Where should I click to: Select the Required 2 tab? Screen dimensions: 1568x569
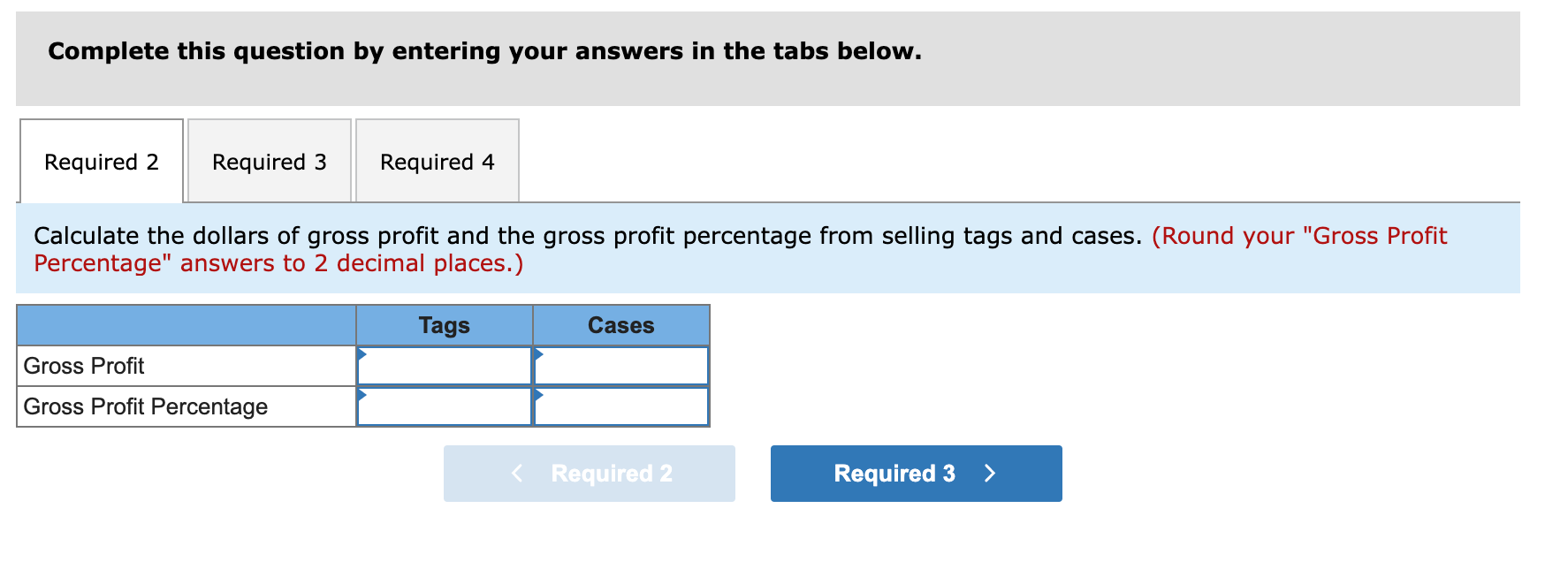(102, 162)
